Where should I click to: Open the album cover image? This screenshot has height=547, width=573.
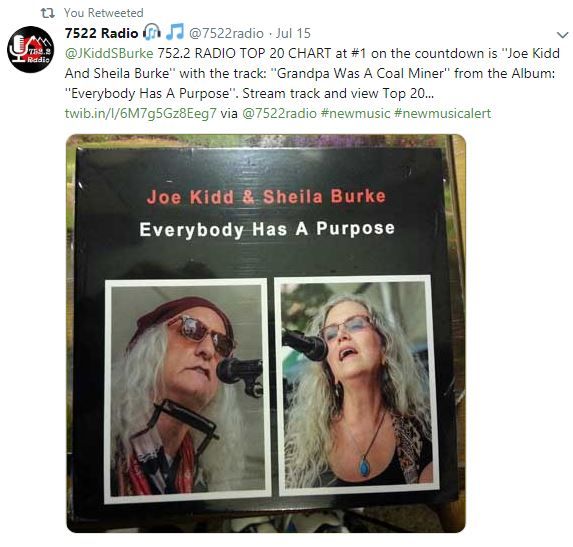[x=266, y=333]
